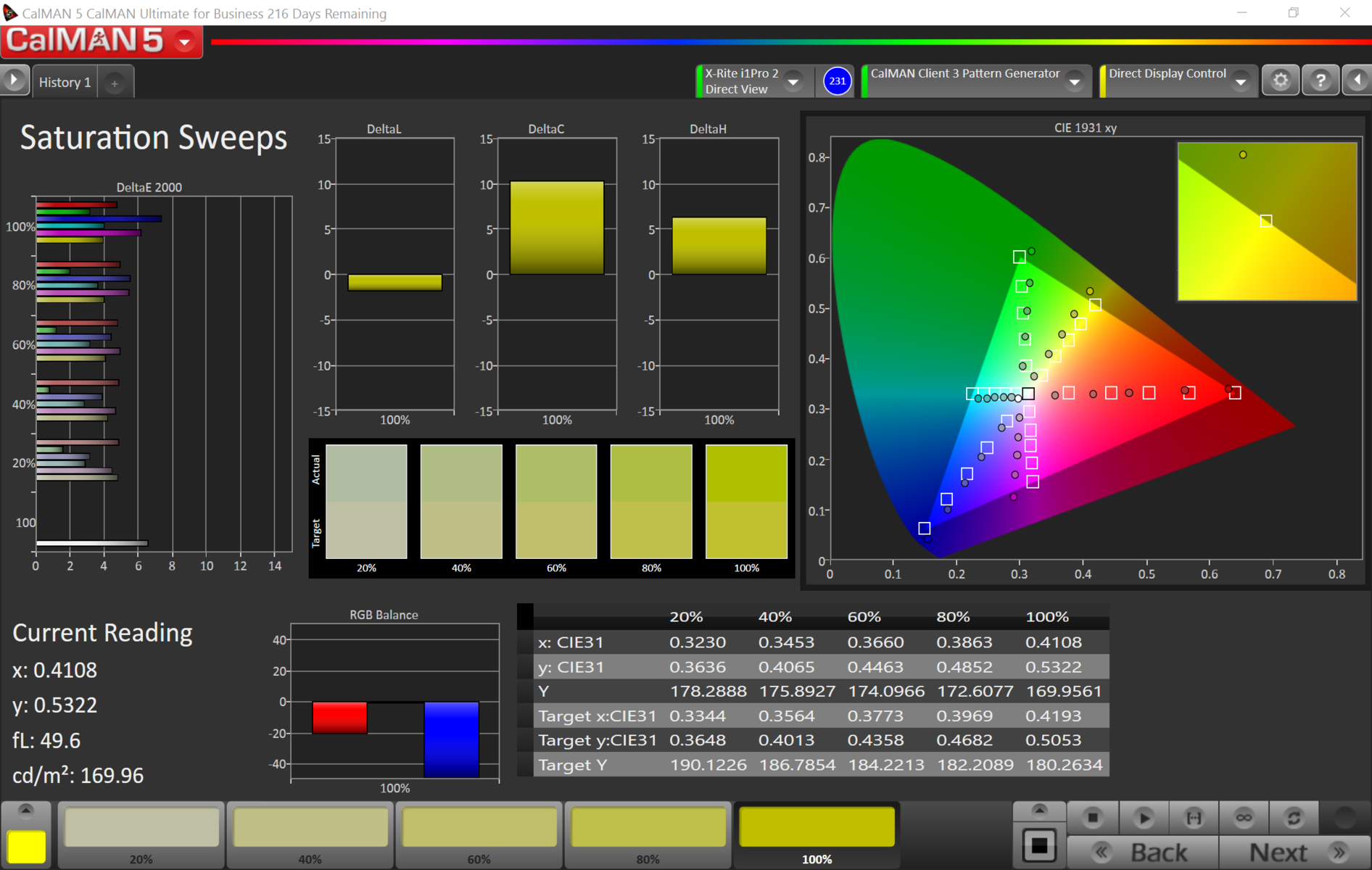Click the 20% Actual/Target comparison patch
1372x870 pixels.
(x=366, y=502)
